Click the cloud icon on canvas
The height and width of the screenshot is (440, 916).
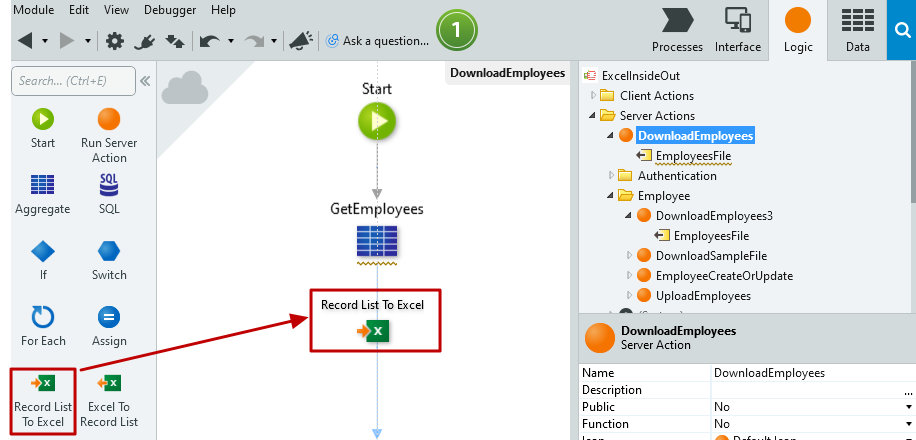tap(185, 88)
